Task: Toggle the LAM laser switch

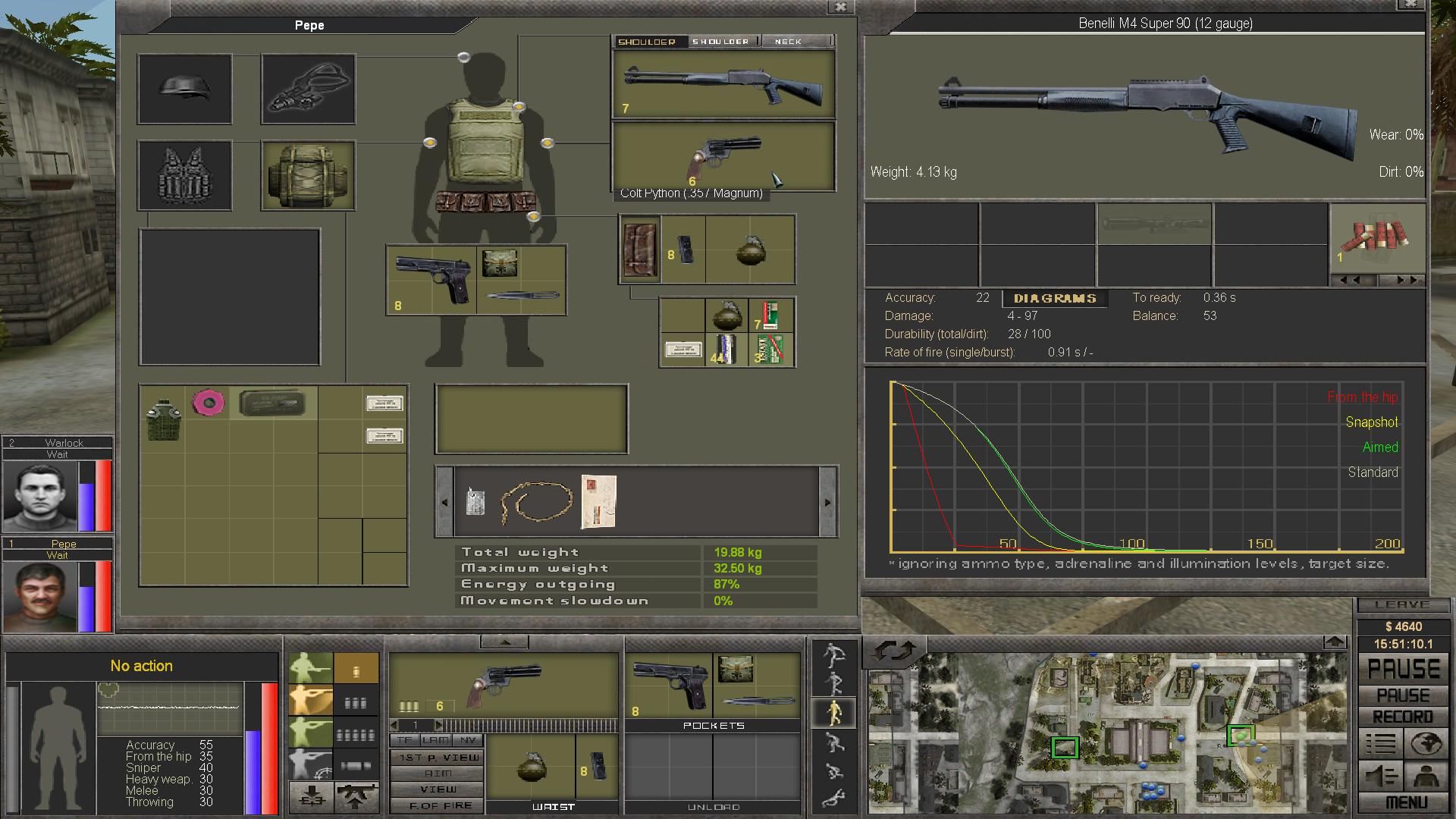Action: coord(435,740)
